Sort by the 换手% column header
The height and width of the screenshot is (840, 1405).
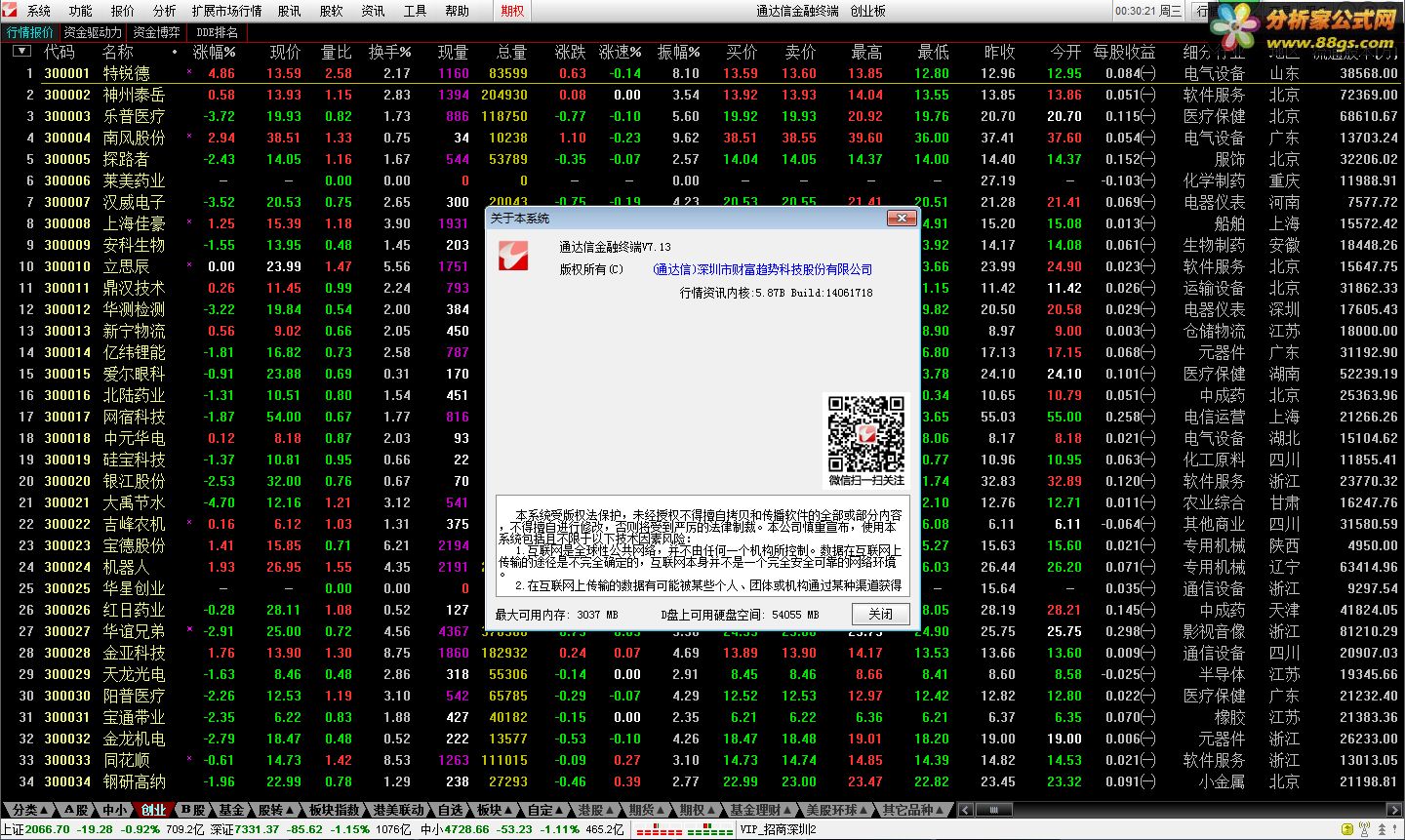point(390,52)
